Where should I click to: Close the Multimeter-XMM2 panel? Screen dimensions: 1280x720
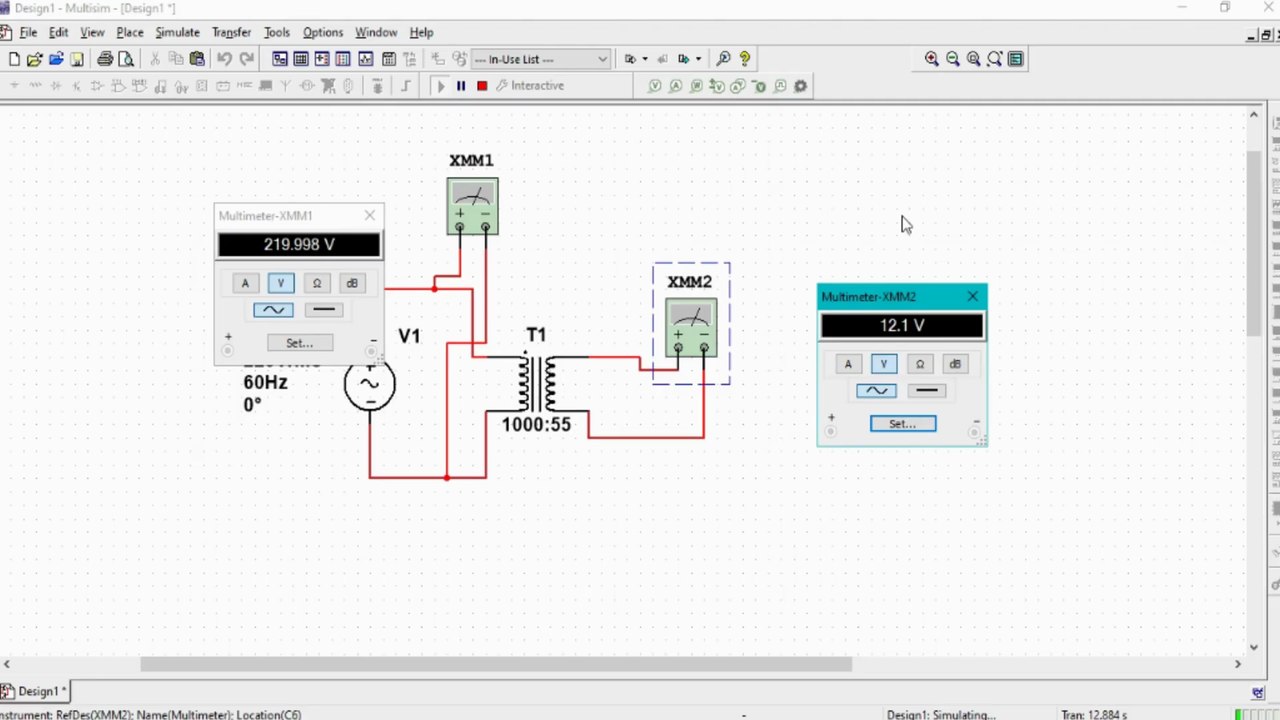(x=973, y=296)
